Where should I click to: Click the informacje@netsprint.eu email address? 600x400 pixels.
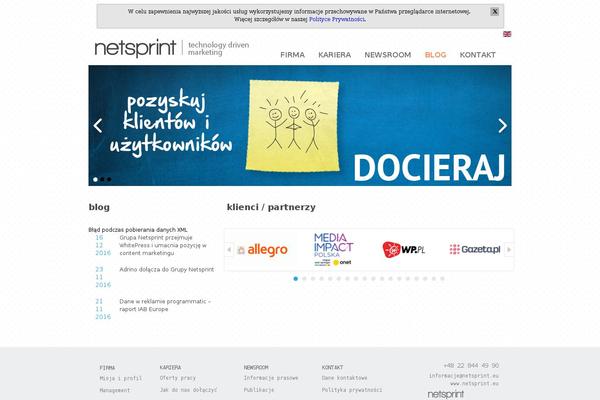pos(464,376)
